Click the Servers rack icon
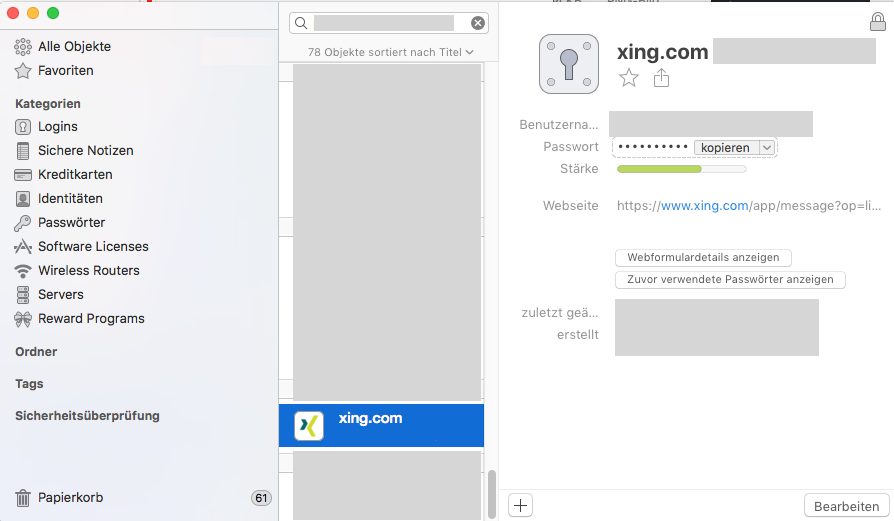 [23, 295]
